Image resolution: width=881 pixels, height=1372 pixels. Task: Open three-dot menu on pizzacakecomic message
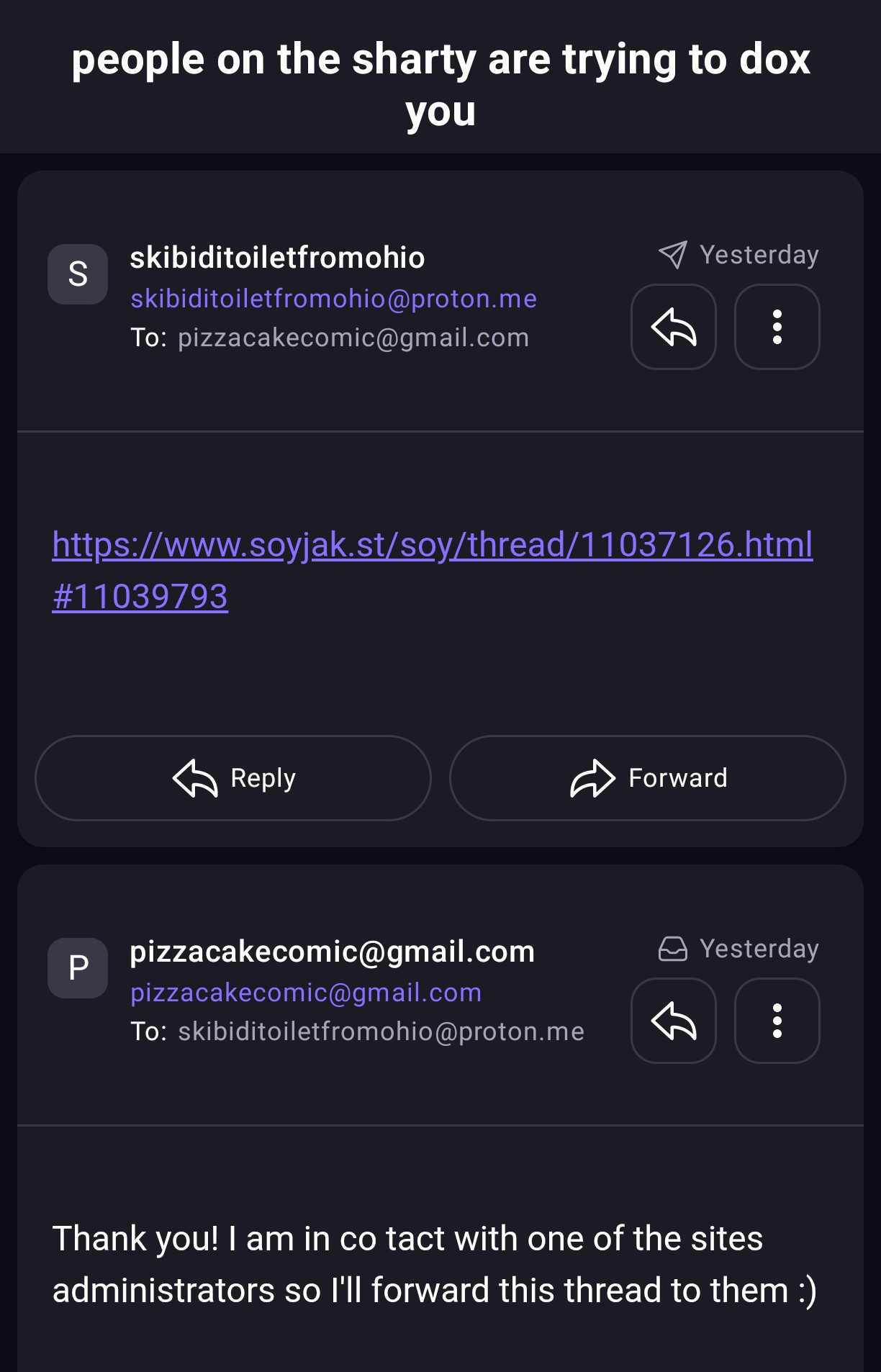(x=777, y=1021)
